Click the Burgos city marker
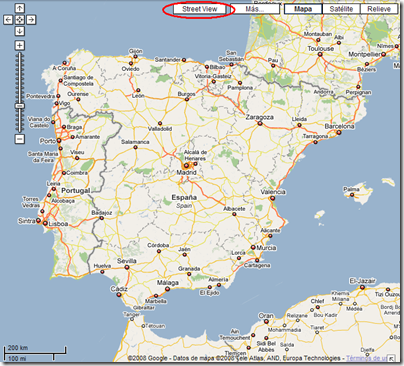The image size is (404, 366). [187, 99]
